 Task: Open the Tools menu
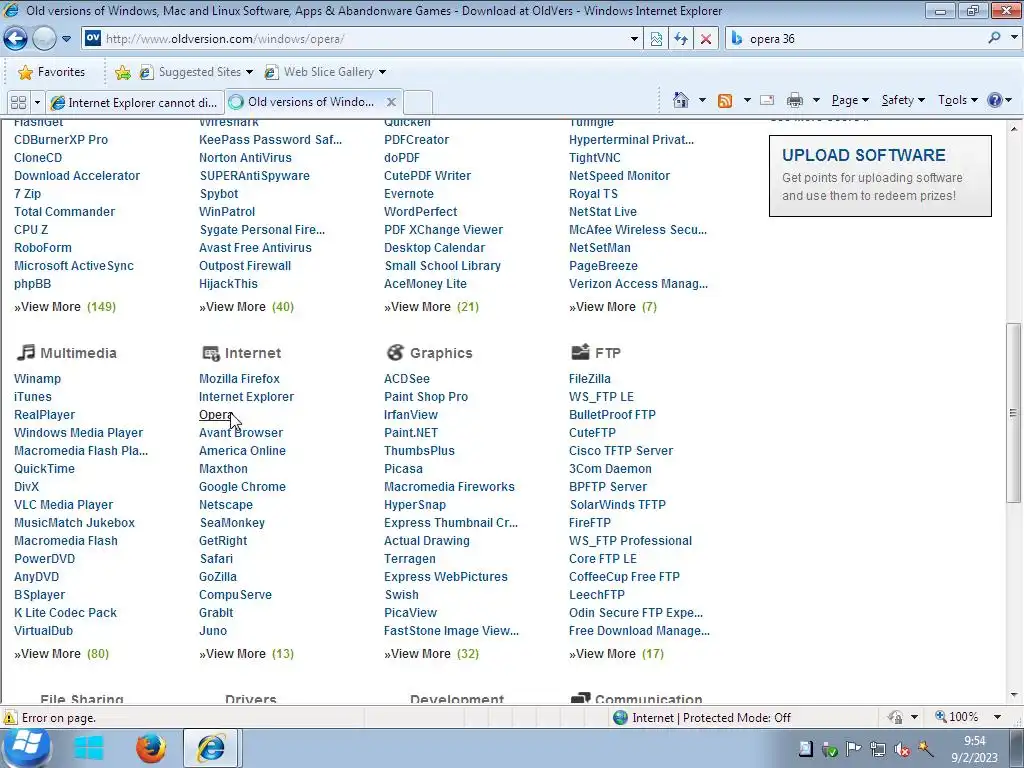[x=957, y=100]
